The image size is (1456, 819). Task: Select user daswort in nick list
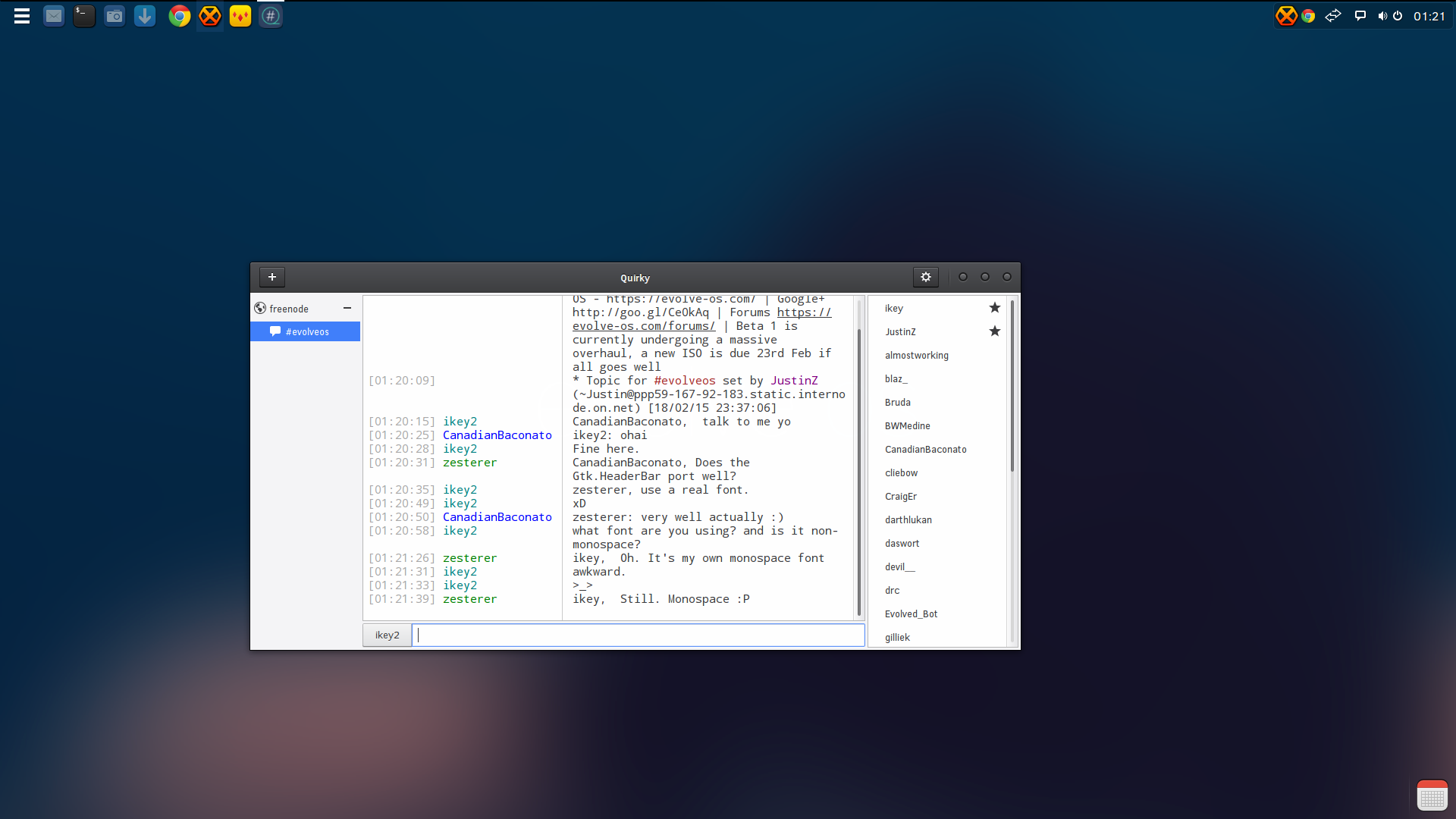(x=937, y=543)
